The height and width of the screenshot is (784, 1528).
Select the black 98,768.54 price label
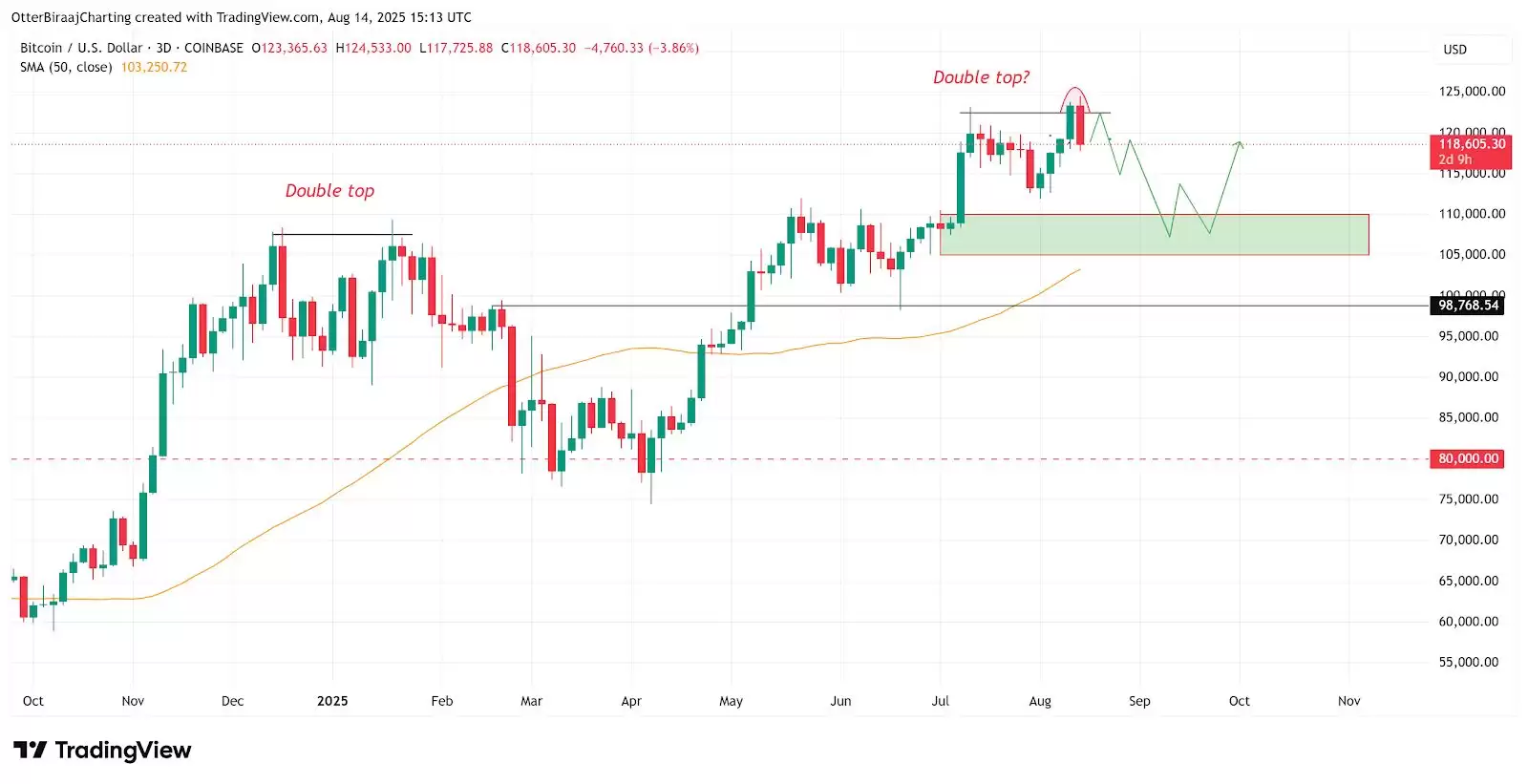pyautogui.click(x=1468, y=306)
